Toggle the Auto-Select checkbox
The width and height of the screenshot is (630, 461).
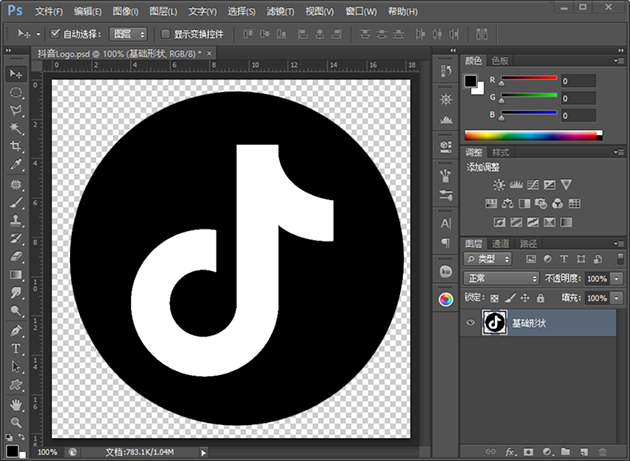coord(55,34)
